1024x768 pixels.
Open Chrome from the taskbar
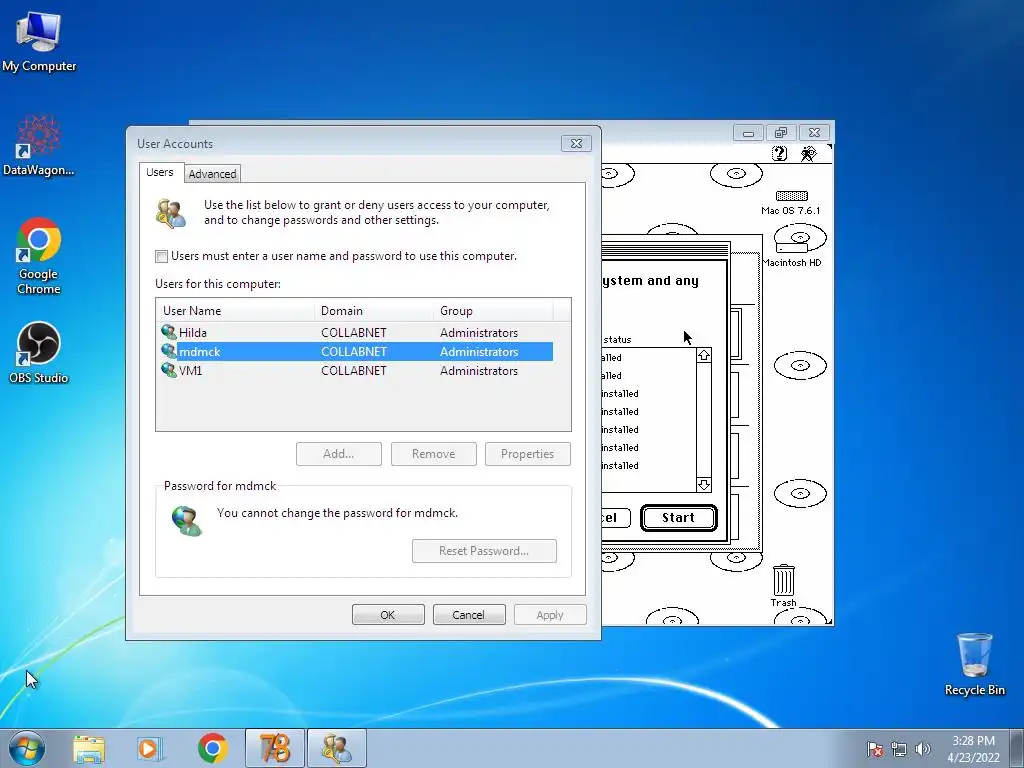tap(212, 748)
